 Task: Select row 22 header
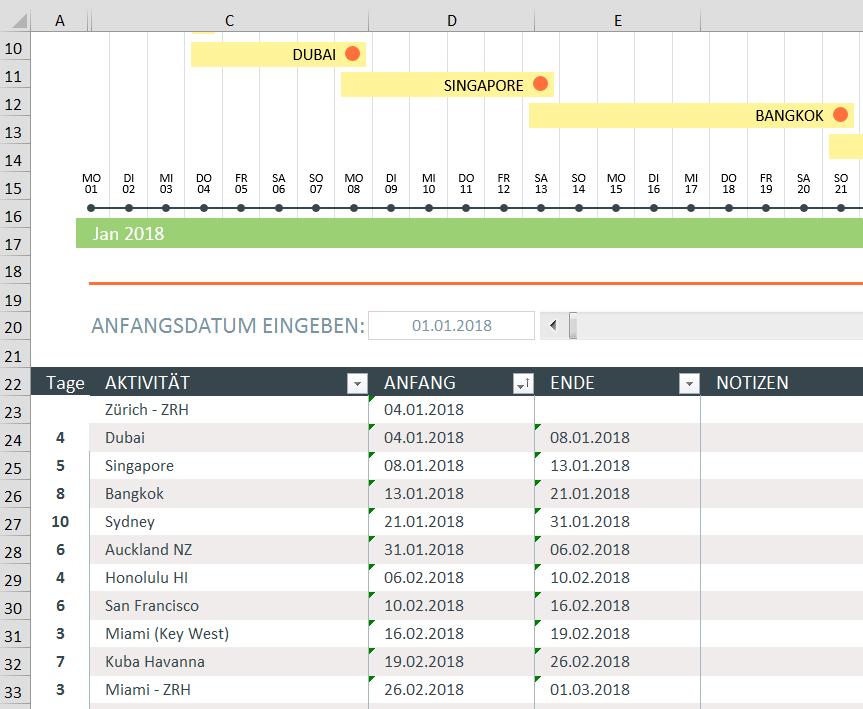tap(14, 384)
